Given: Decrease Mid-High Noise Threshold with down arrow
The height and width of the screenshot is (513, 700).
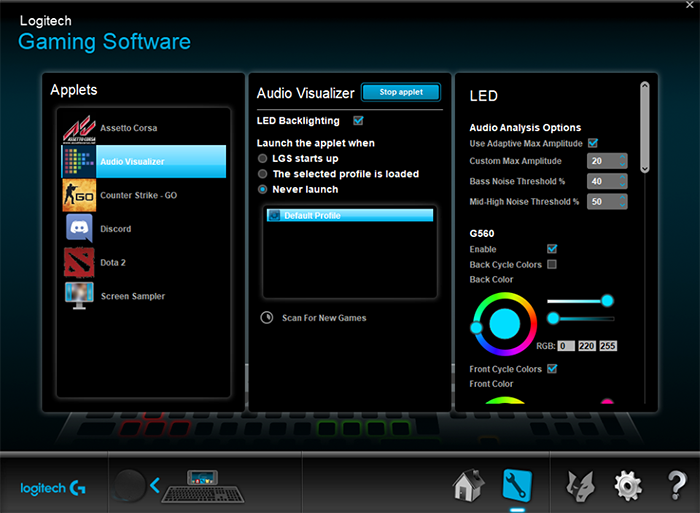Looking at the screenshot, I should point(622,205).
